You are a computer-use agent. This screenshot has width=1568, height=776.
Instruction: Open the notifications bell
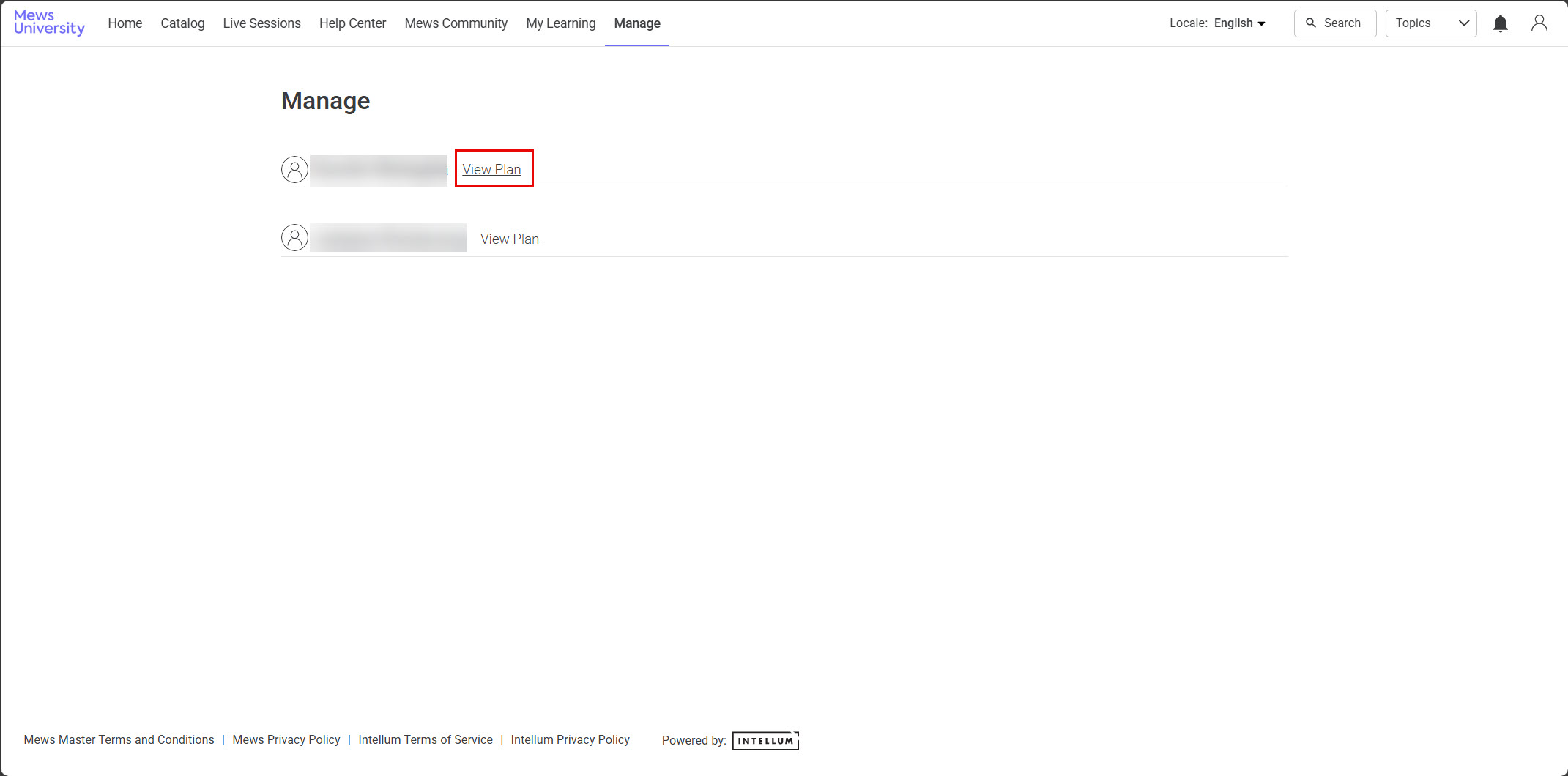(1501, 23)
